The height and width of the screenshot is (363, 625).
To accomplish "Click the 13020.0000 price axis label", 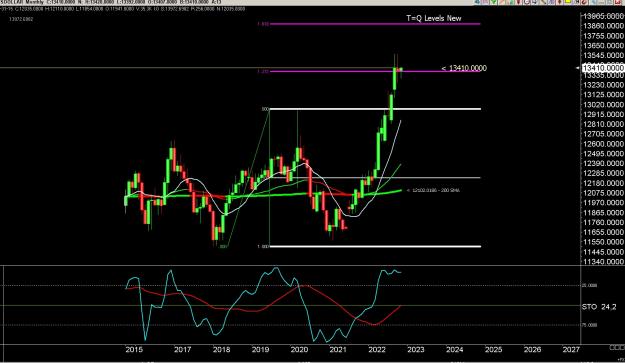I will pyautogui.click(x=603, y=104).
